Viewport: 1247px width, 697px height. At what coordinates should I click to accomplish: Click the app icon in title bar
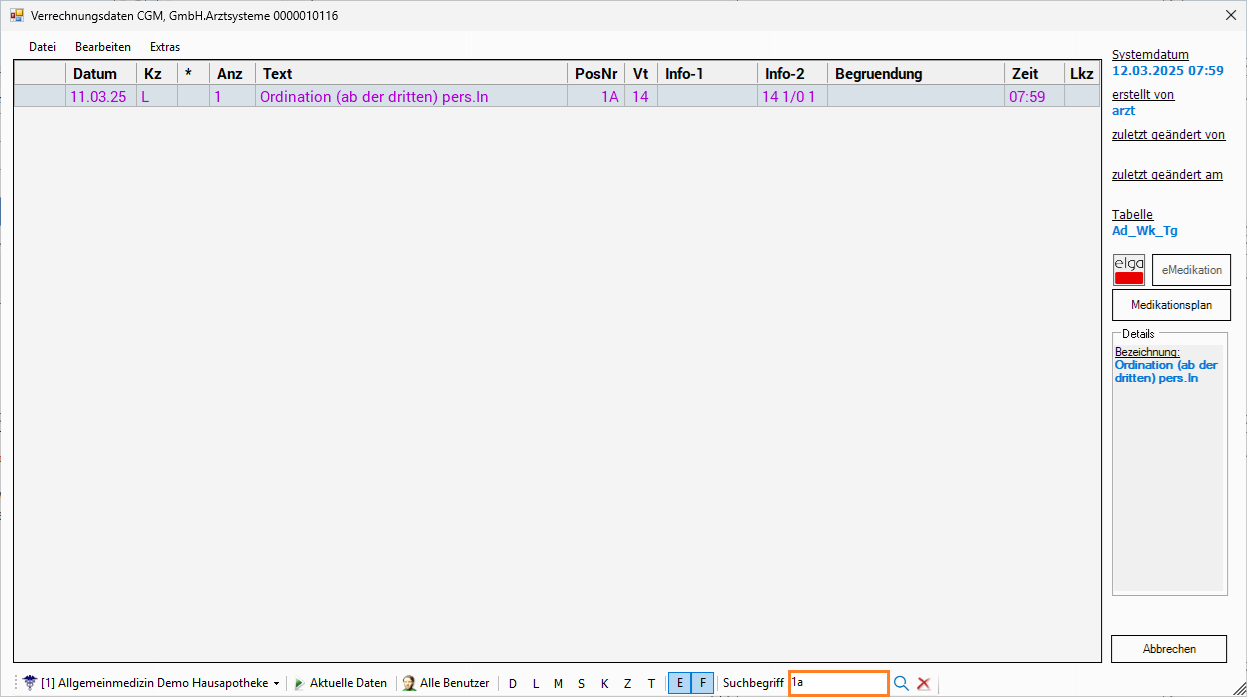[16, 15]
